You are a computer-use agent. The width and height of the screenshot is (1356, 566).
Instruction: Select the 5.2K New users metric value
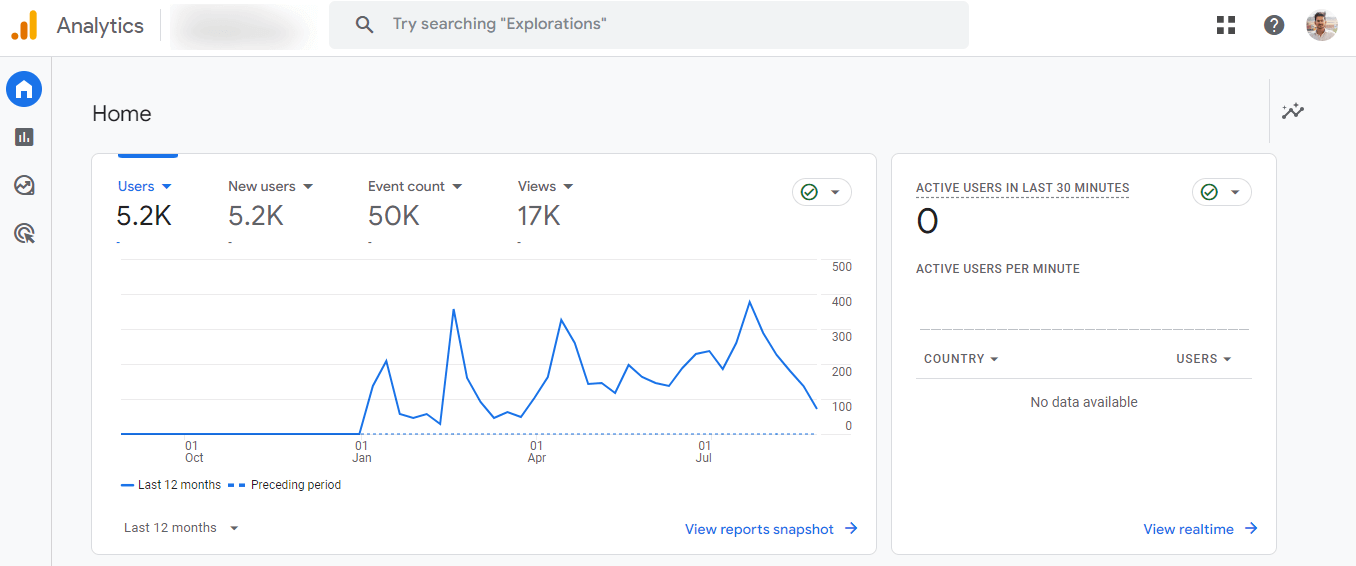(x=256, y=216)
